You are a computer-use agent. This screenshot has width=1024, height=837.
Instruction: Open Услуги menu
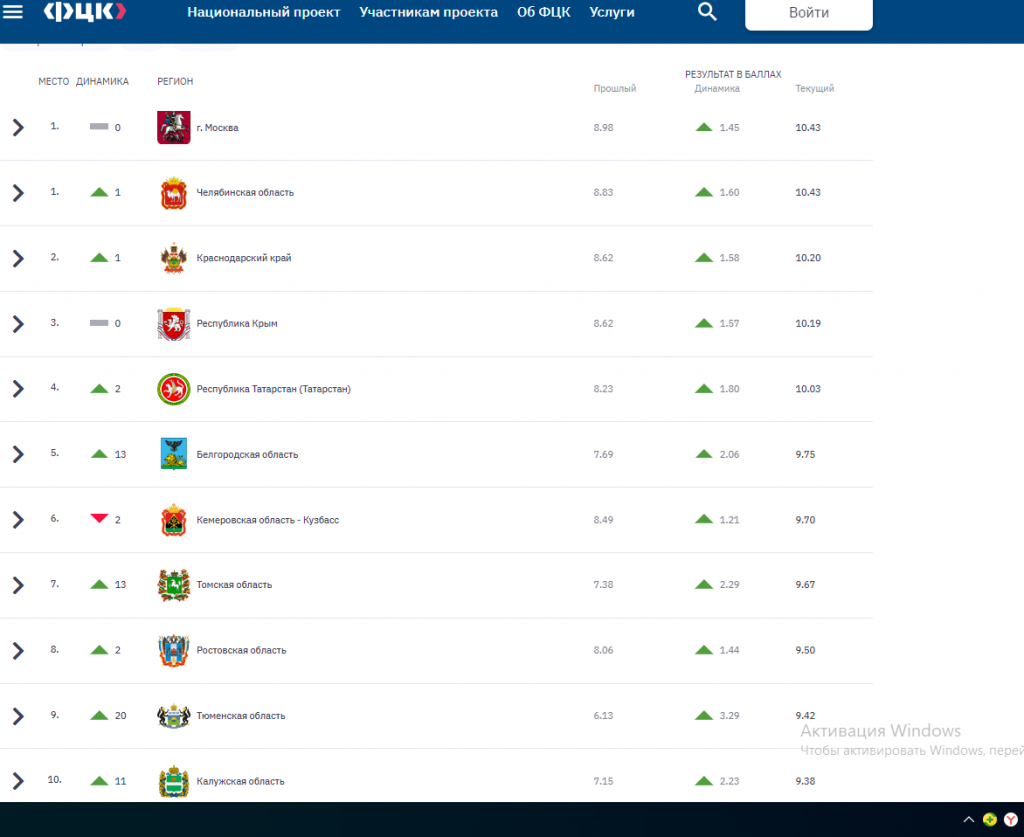point(611,12)
